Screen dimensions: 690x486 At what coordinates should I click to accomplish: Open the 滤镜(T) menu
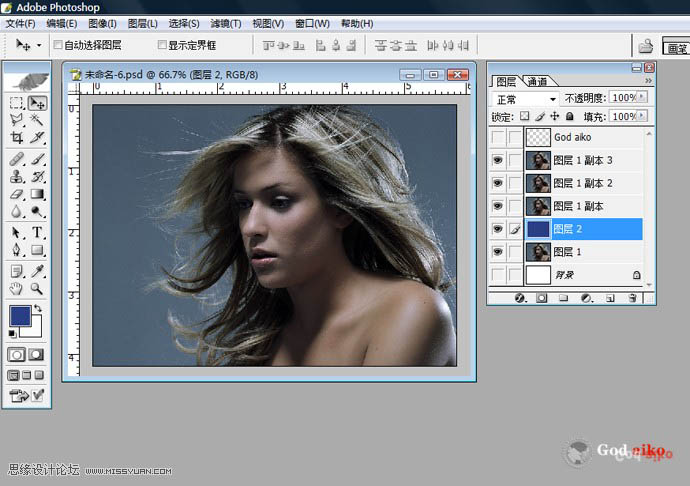[x=226, y=23]
